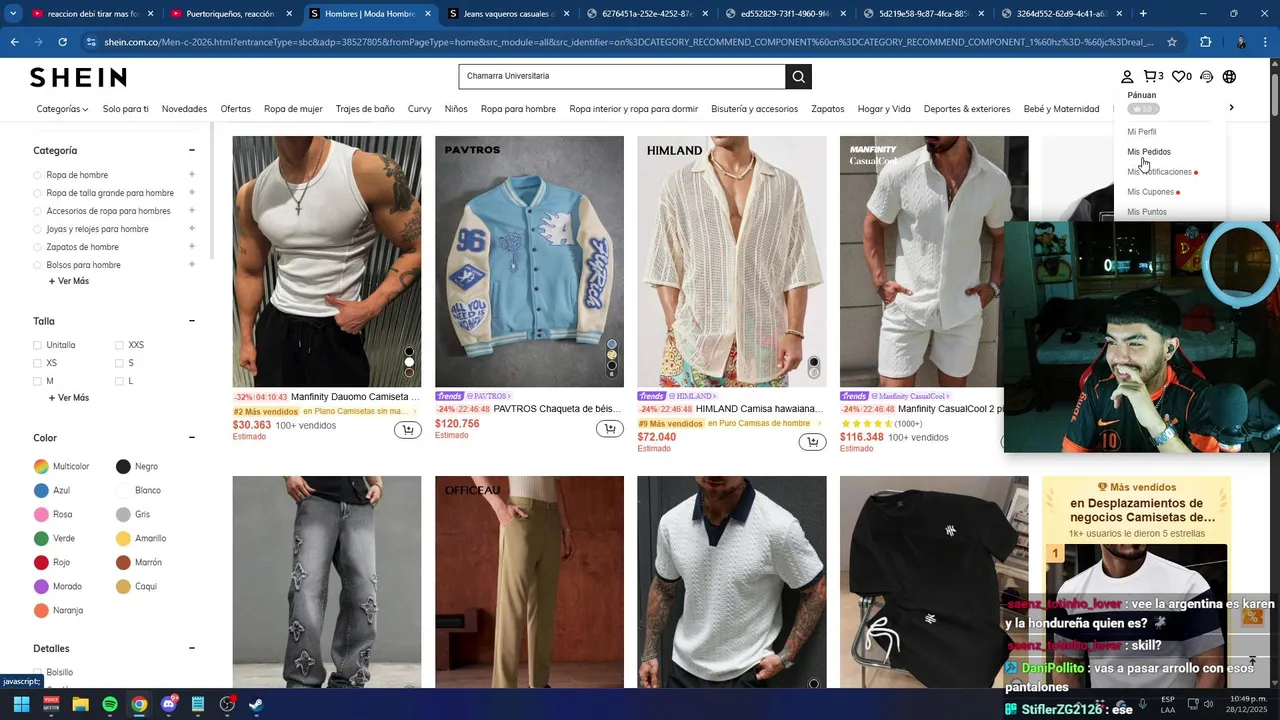Go back in browser history
The image size is (1280, 720).
(x=14, y=42)
